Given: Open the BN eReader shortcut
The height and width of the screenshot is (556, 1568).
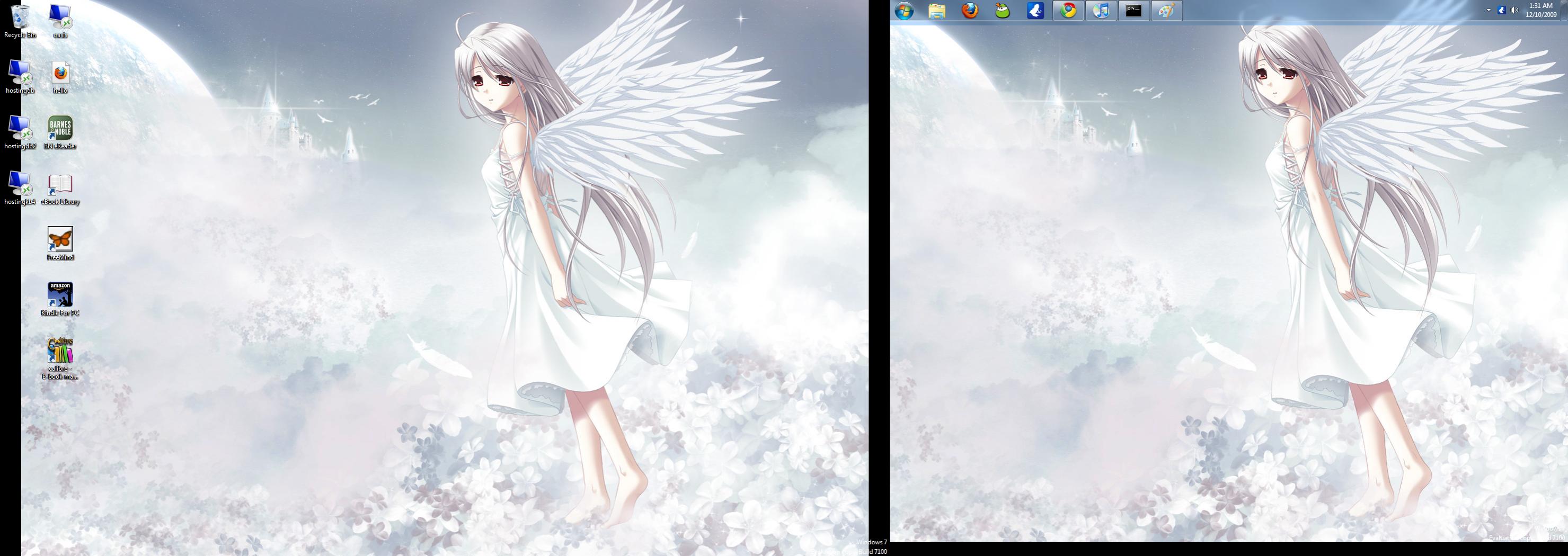Looking at the screenshot, I should (60, 132).
